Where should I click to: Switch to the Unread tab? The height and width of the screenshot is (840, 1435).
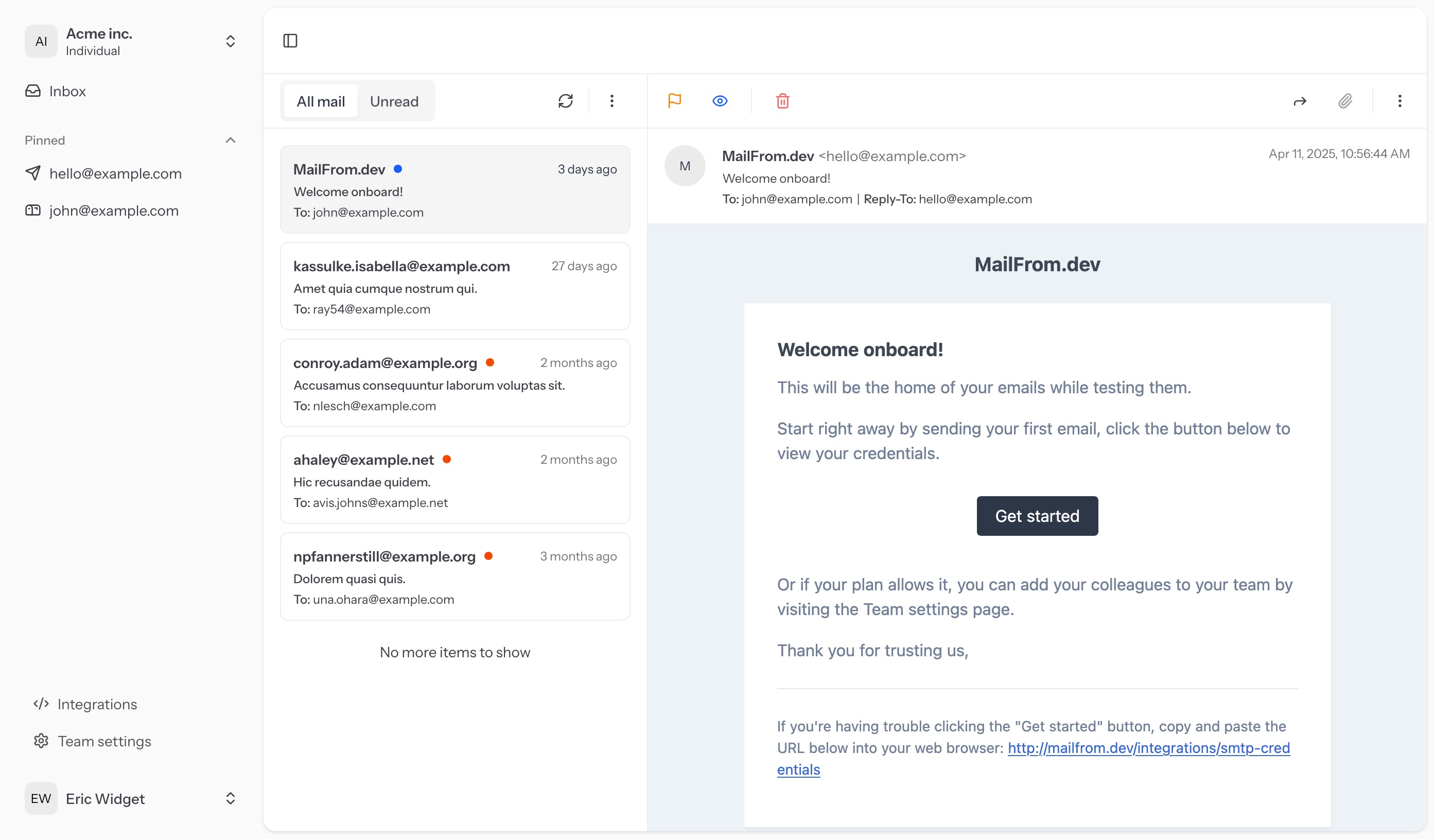pos(394,101)
